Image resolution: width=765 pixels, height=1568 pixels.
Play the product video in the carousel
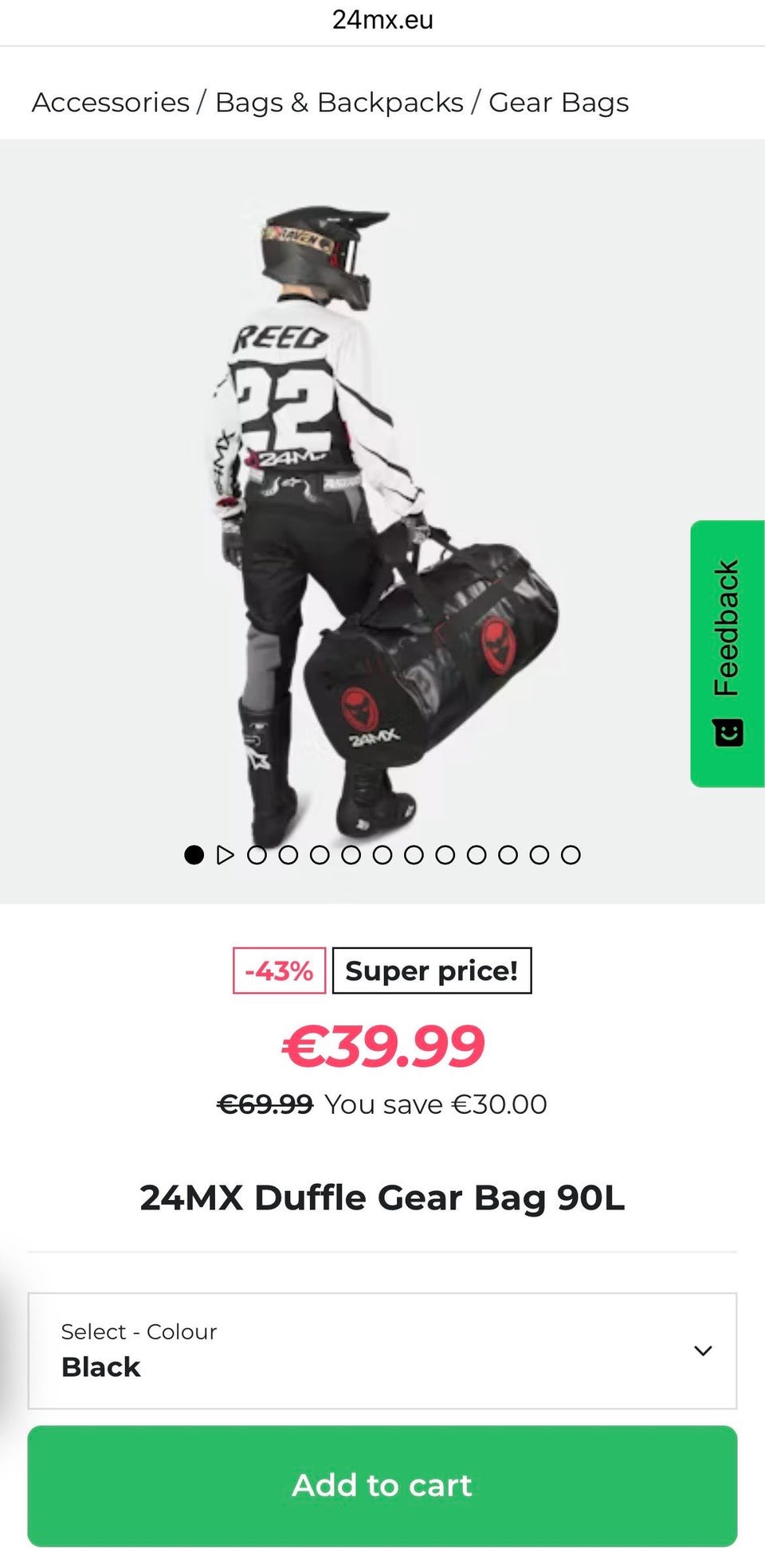click(x=226, y=855)
